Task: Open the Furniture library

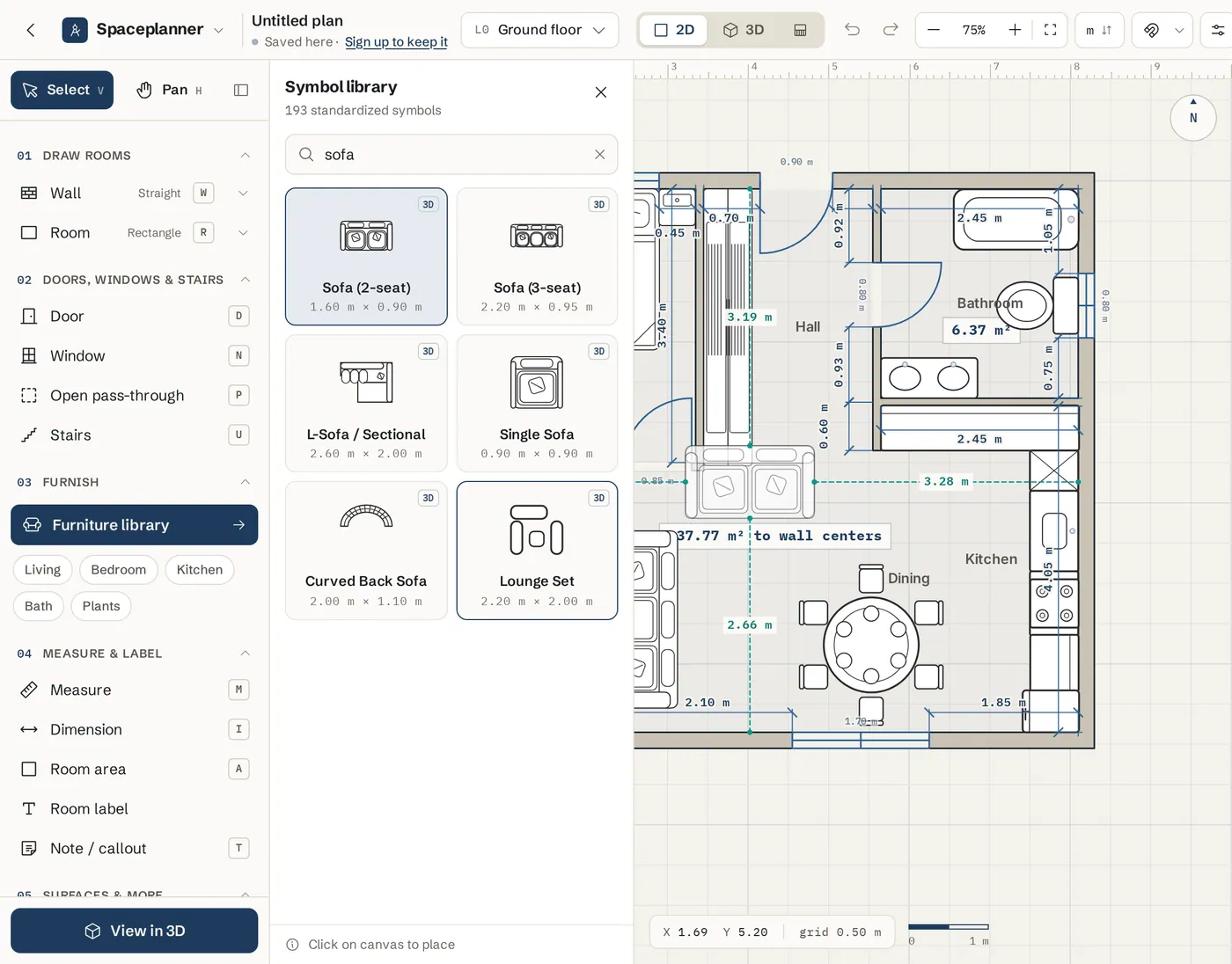Action: pos(135,525)
